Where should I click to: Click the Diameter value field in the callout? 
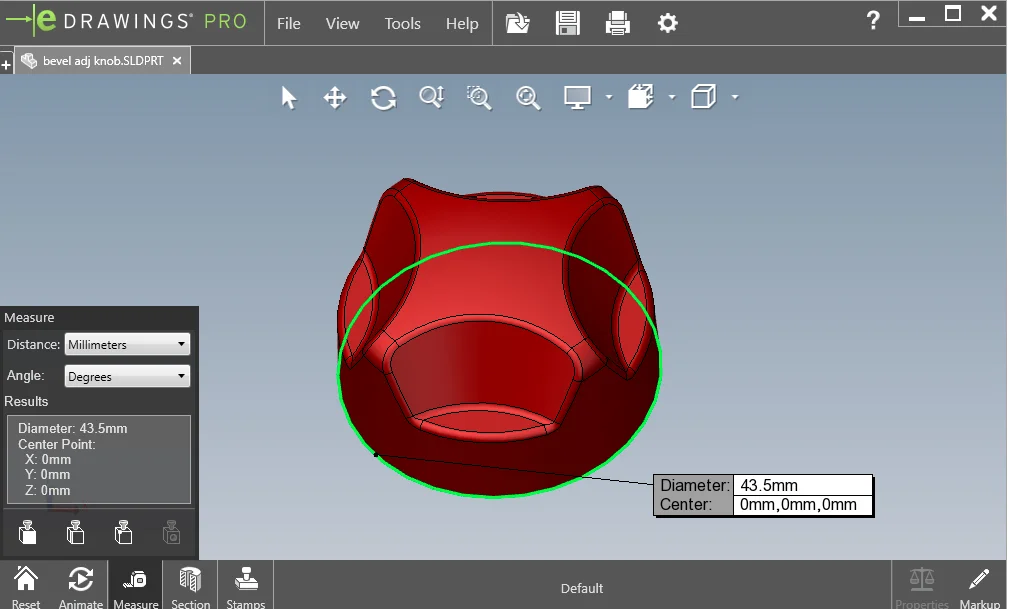coord(803,484)
